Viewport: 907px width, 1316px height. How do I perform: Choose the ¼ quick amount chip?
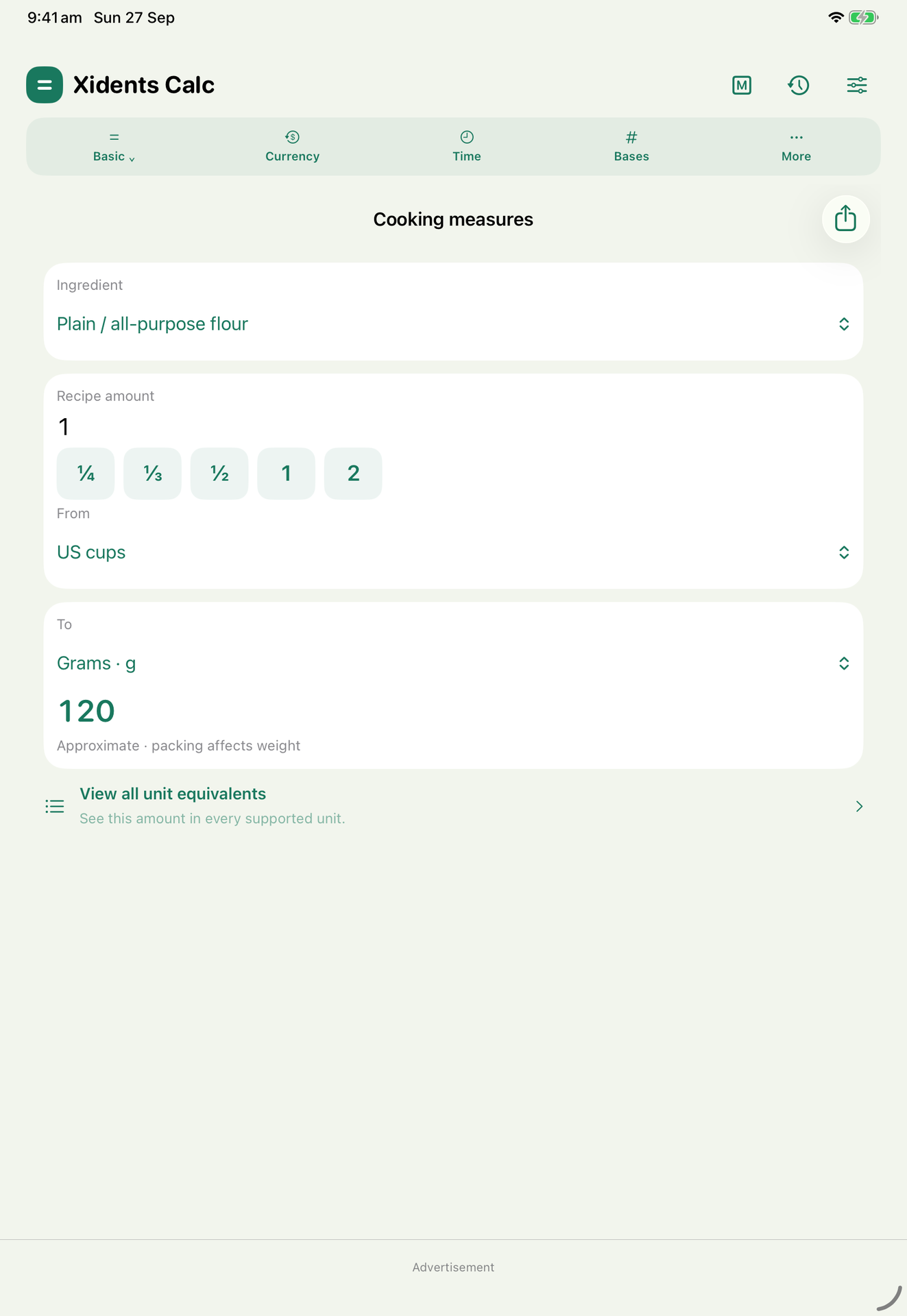pyautogui.click(x=86, y=474)
